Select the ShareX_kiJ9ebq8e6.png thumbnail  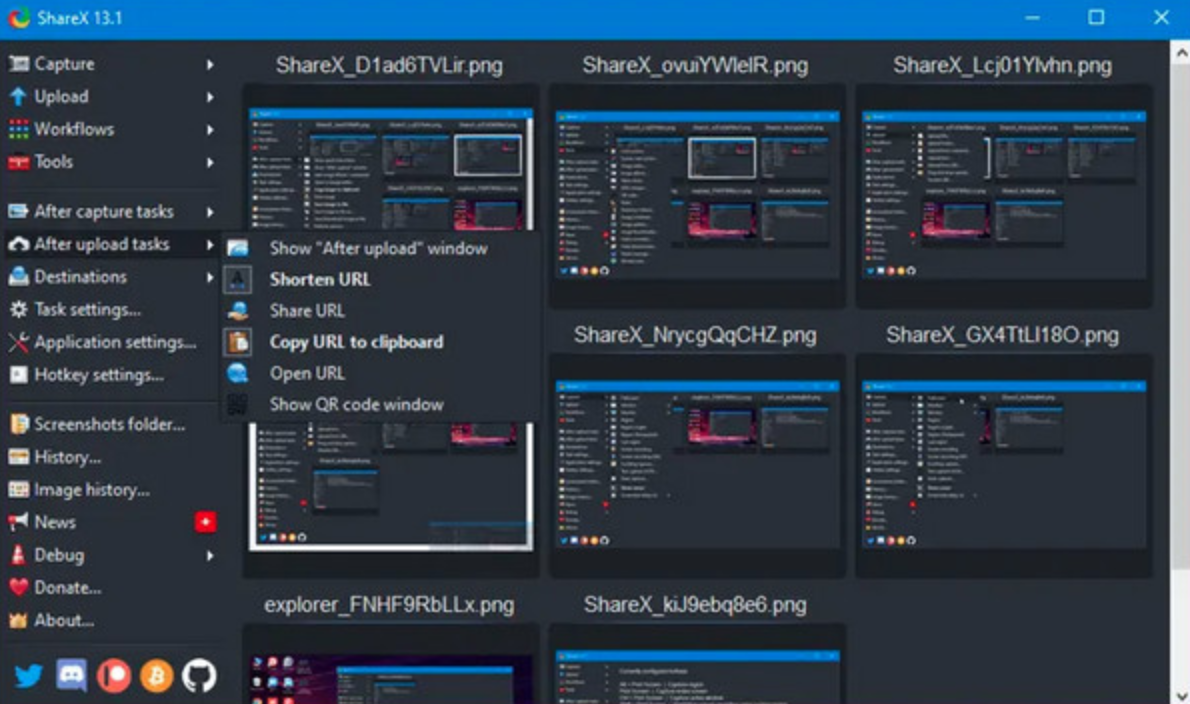[x=697, y=665]
